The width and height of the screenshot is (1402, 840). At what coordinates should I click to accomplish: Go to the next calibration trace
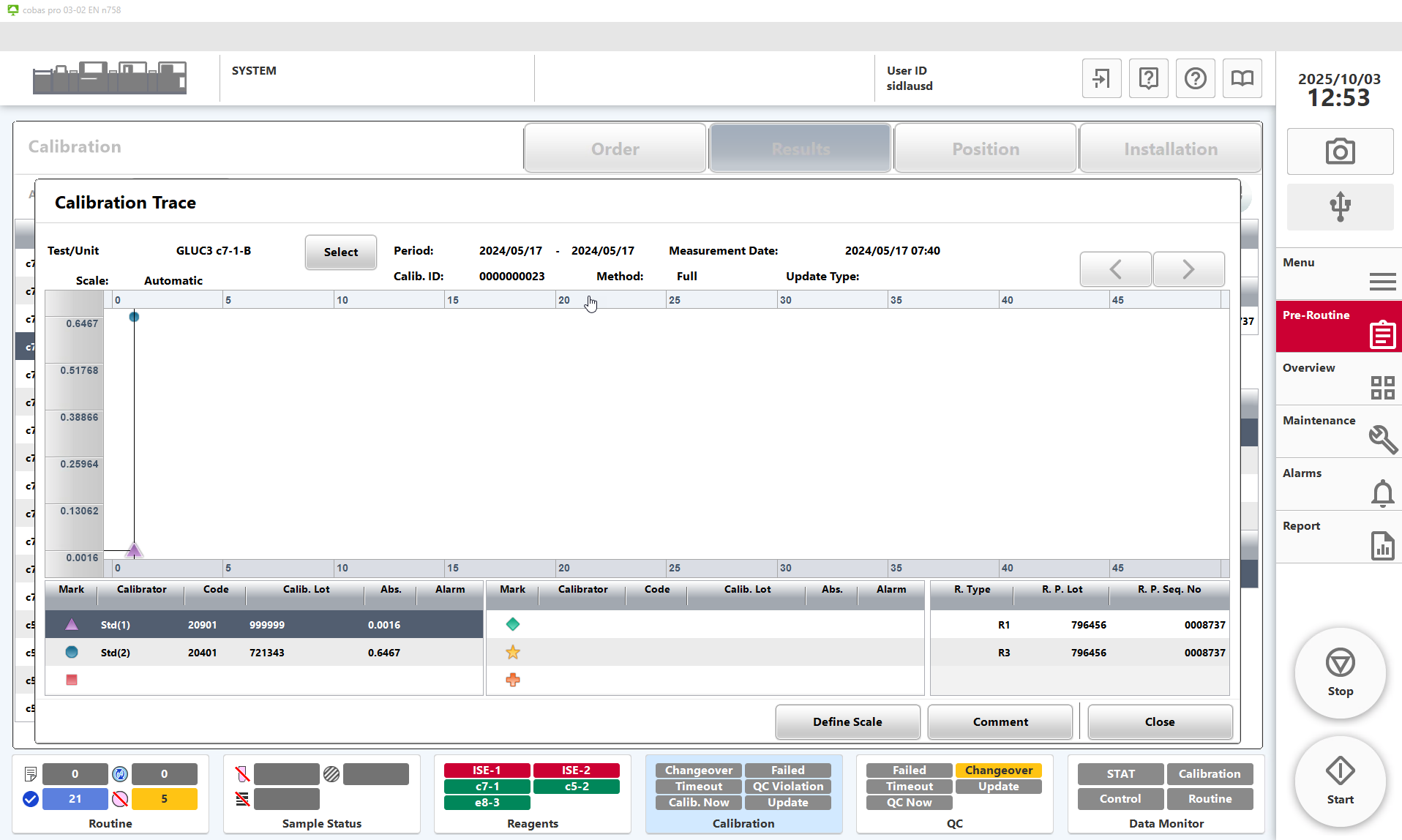coord(1188,269)
